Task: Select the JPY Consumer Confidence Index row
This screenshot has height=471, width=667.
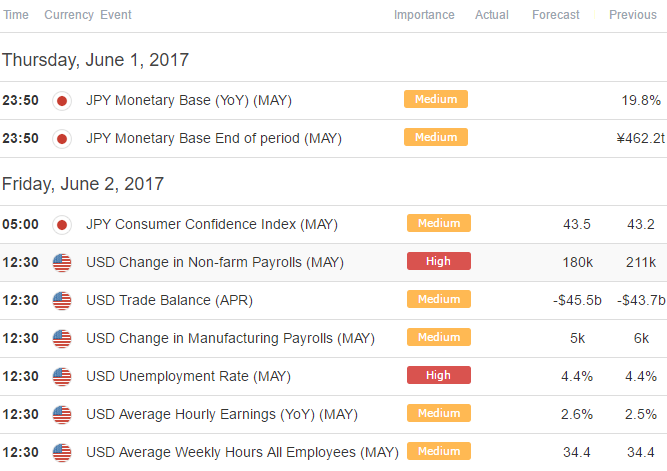Action: [334, 225]
